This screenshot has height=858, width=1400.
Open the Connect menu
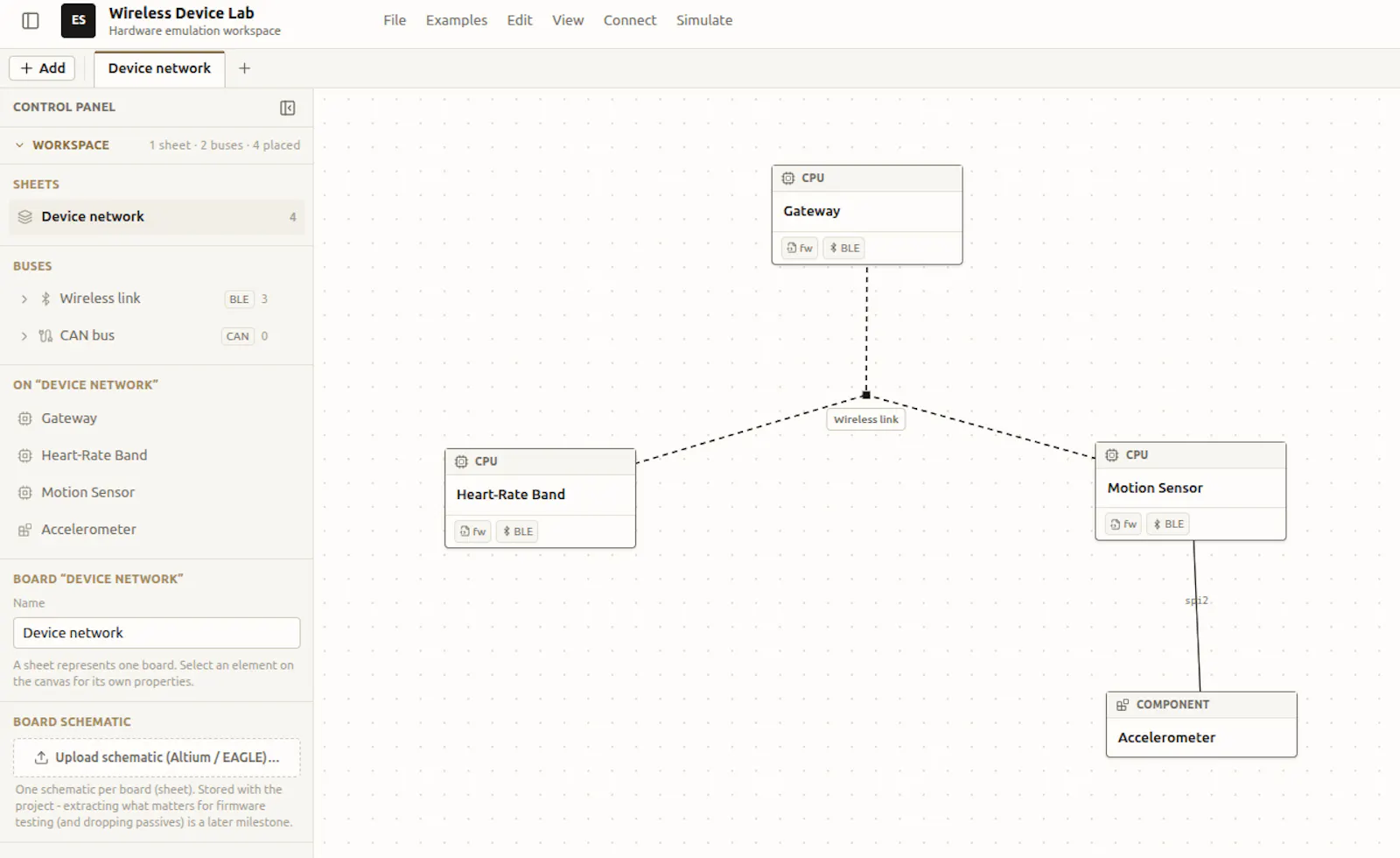(x=630, y=20)
